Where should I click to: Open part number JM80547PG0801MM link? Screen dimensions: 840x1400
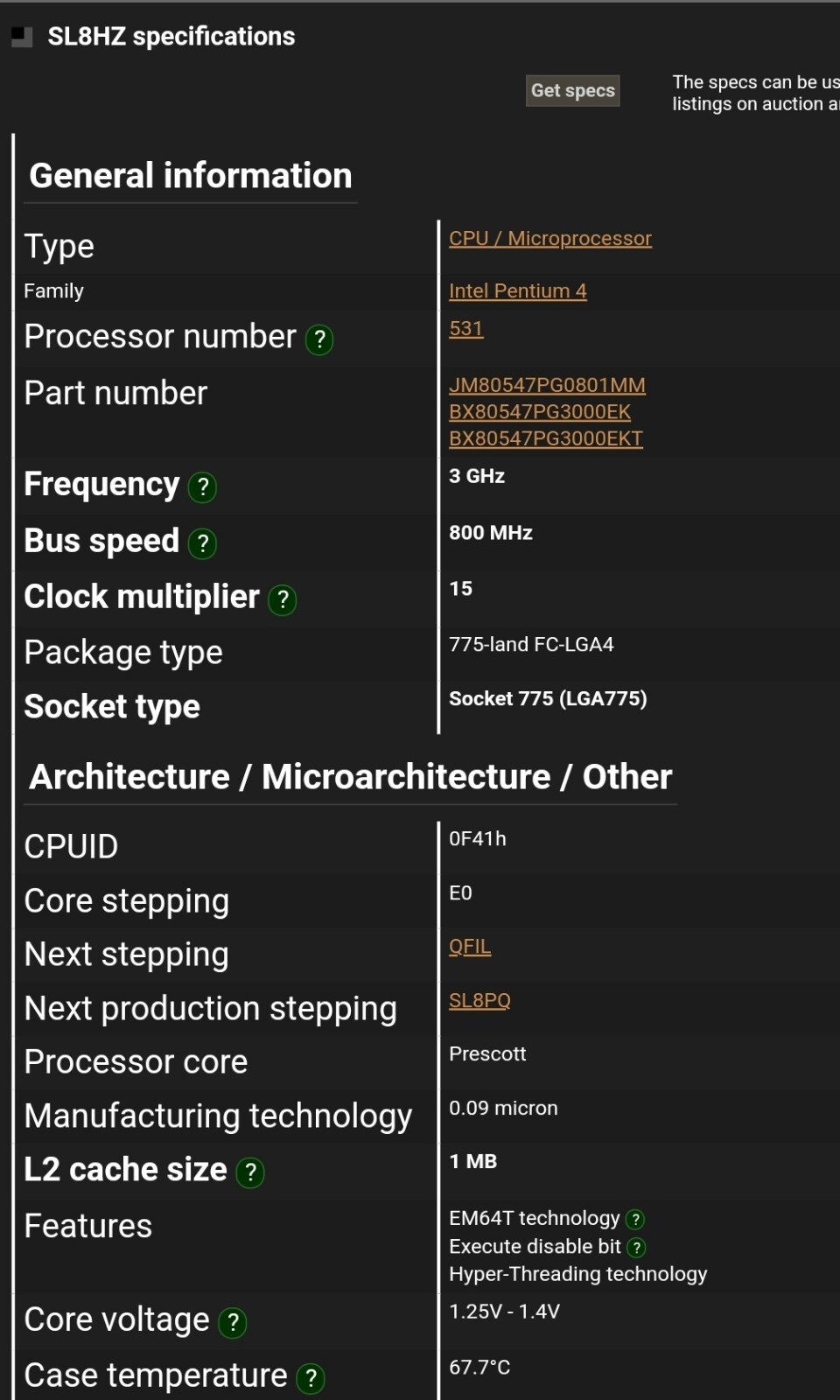click(547, 386)
